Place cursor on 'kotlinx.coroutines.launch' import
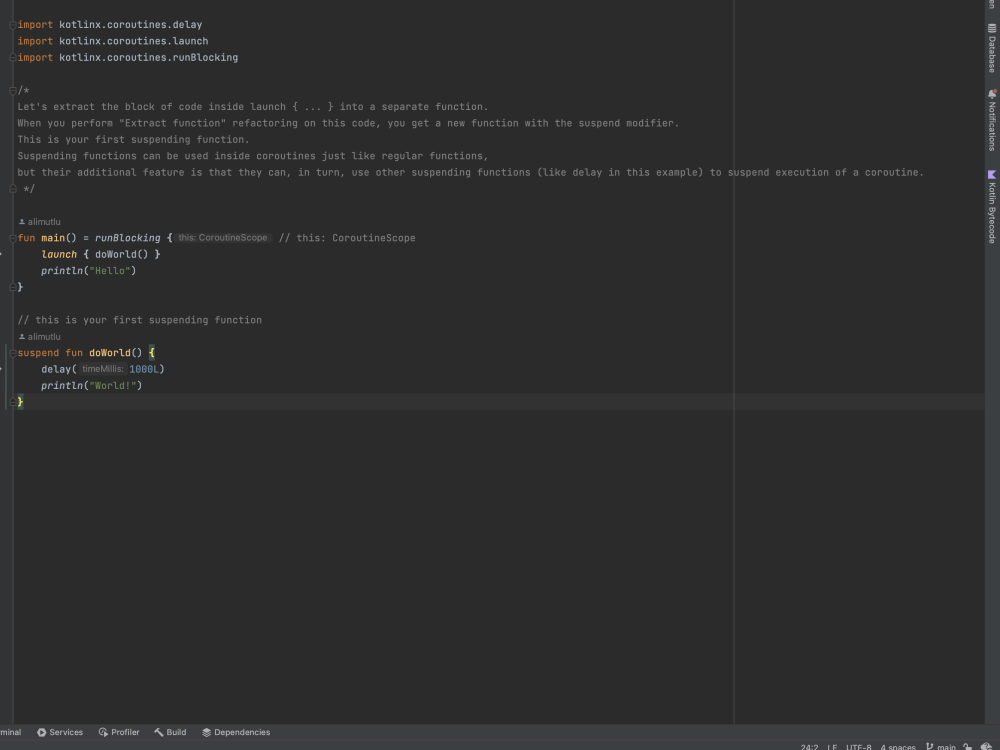 coord(134,41)
